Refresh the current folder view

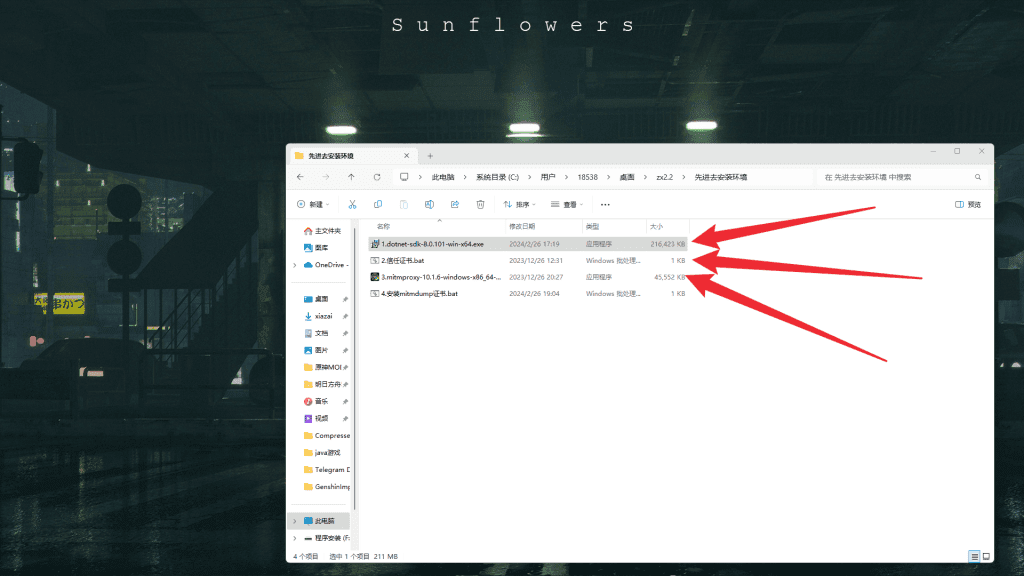click(376, 177)
